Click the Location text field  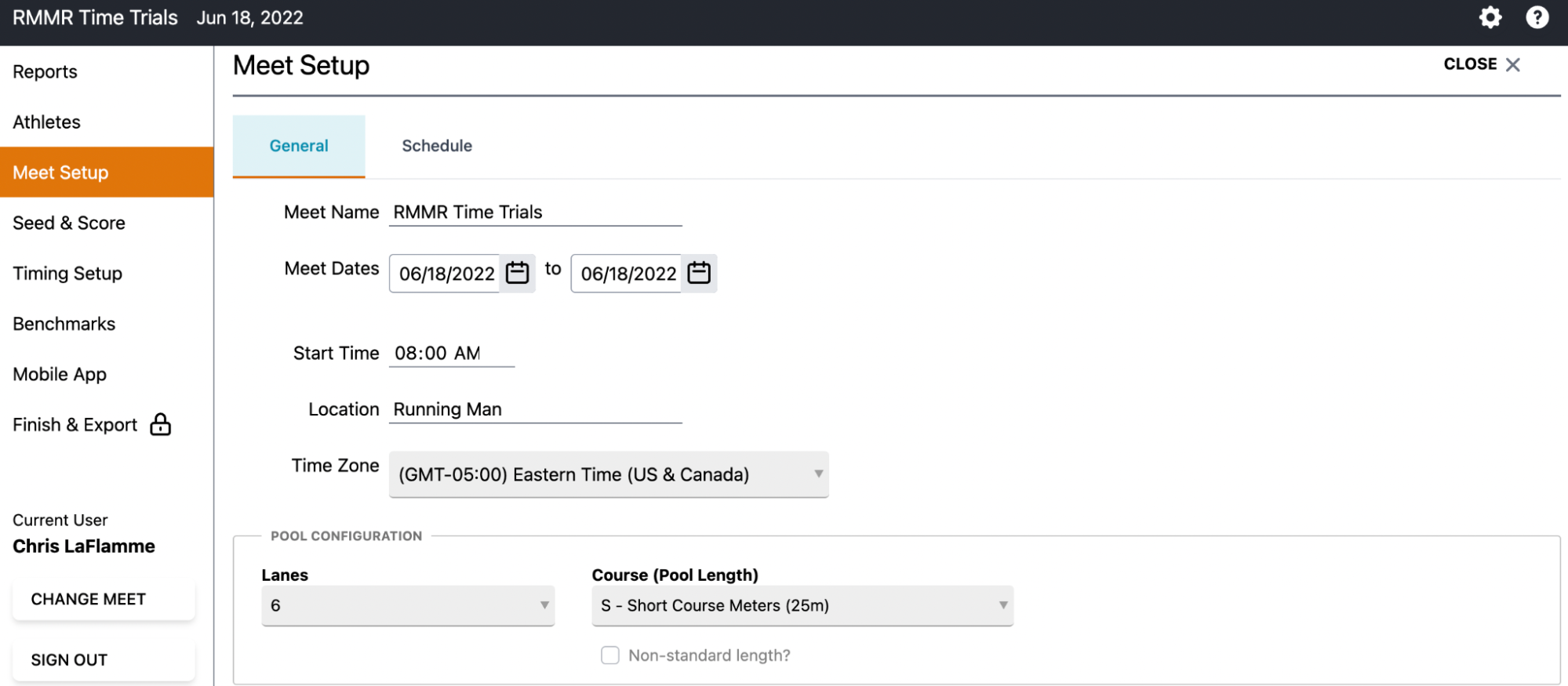[x=535, y=409]
